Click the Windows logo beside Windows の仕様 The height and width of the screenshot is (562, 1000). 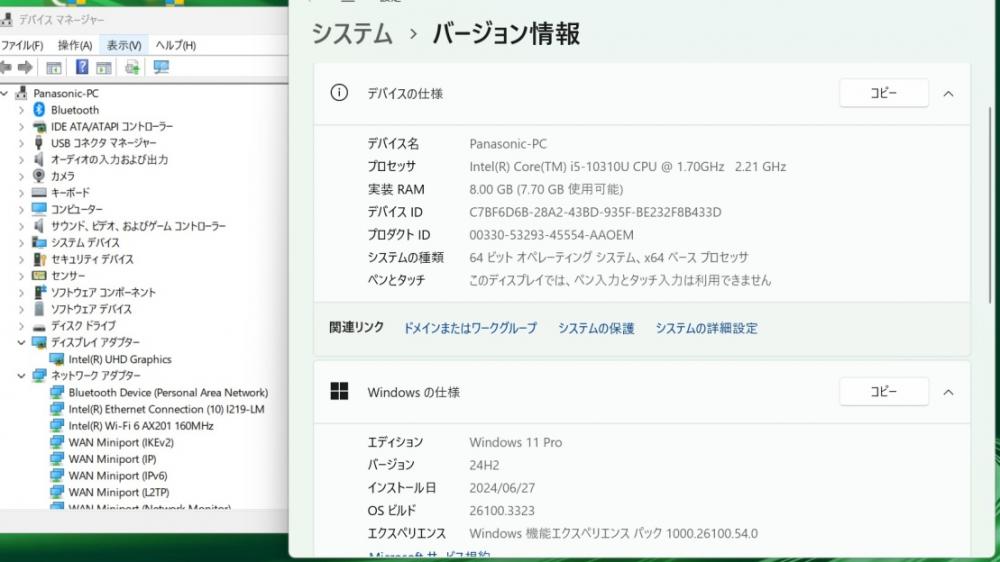339,391
